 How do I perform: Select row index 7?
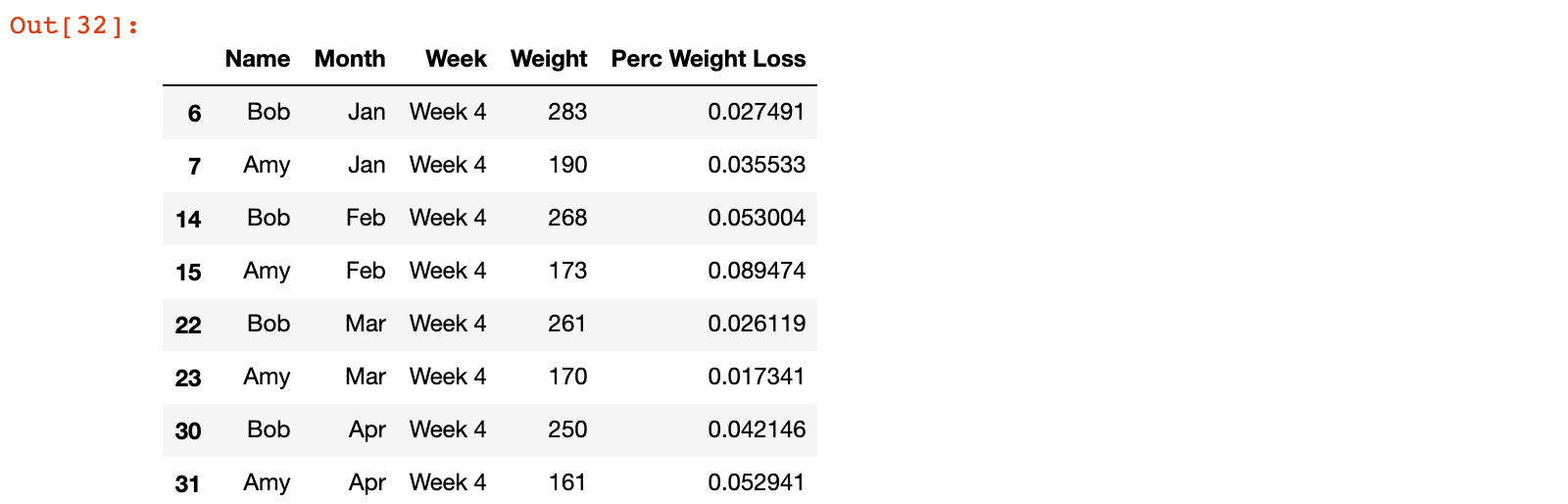click(x=194, y=166)
